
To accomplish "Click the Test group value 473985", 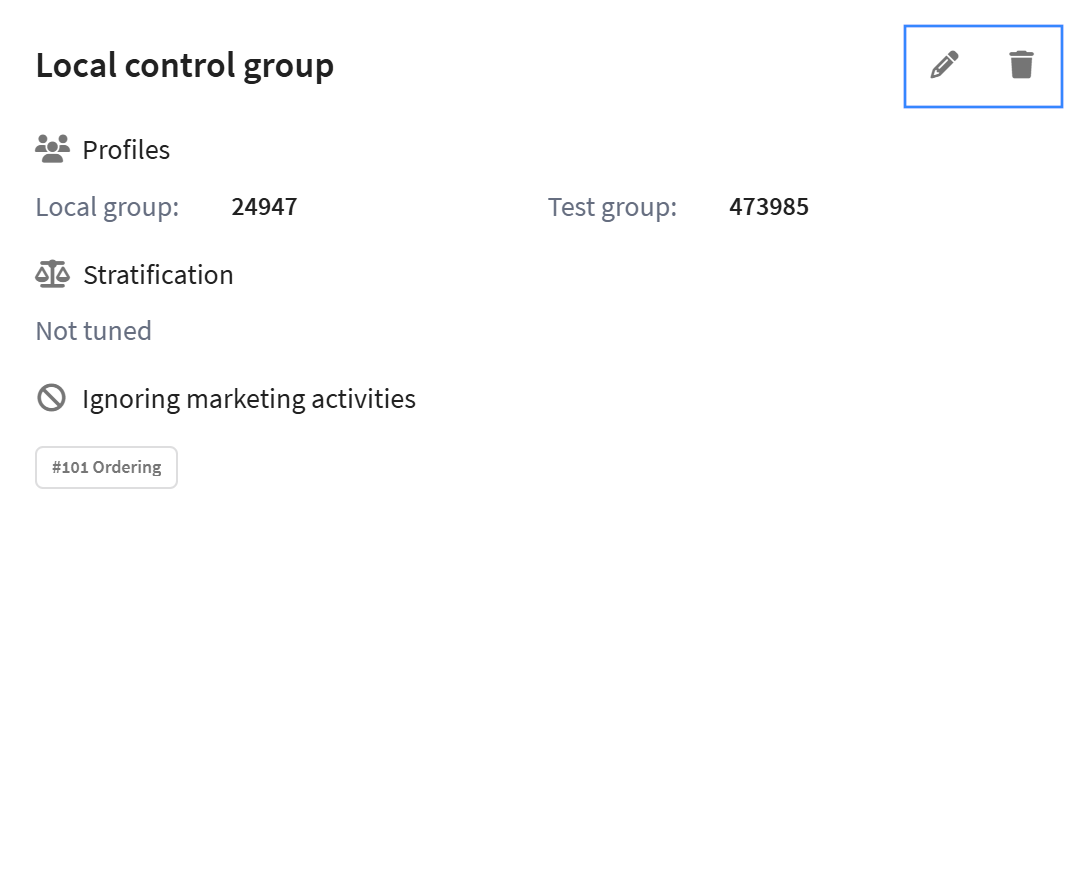I will click(768, 207).
